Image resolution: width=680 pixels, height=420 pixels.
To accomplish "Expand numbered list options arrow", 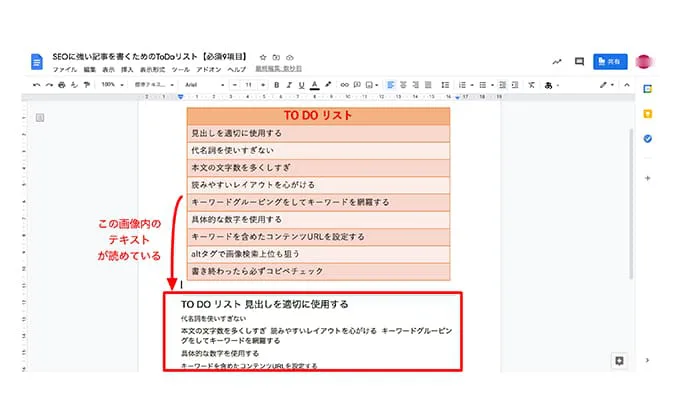I will coord(472,85).
